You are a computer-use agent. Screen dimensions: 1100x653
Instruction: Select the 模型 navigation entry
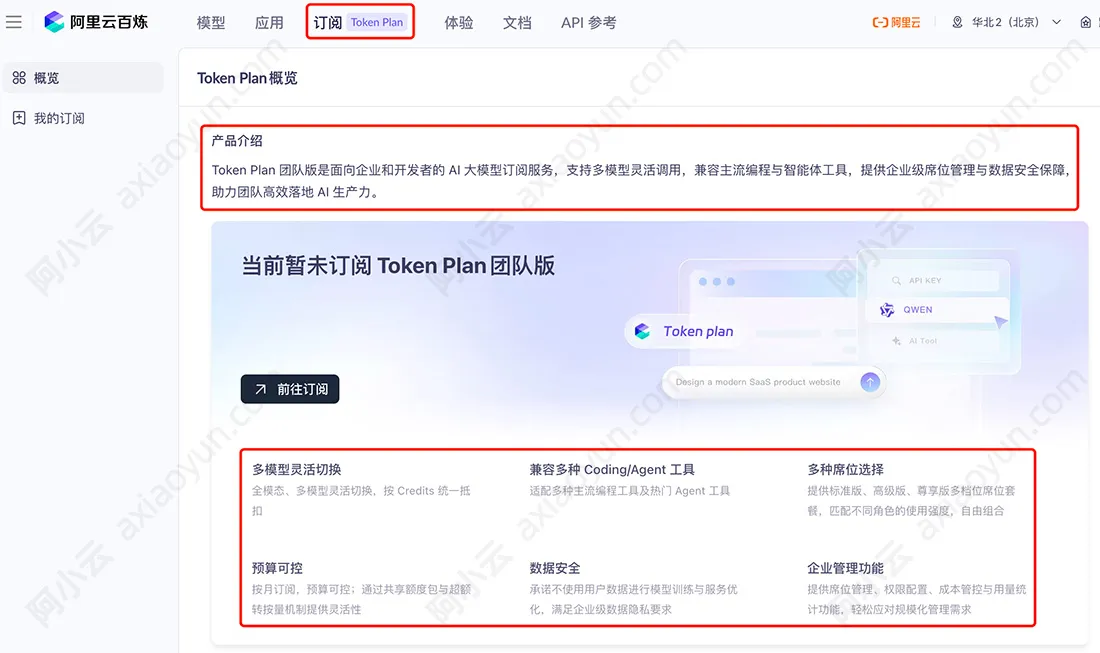coord(211,22)
